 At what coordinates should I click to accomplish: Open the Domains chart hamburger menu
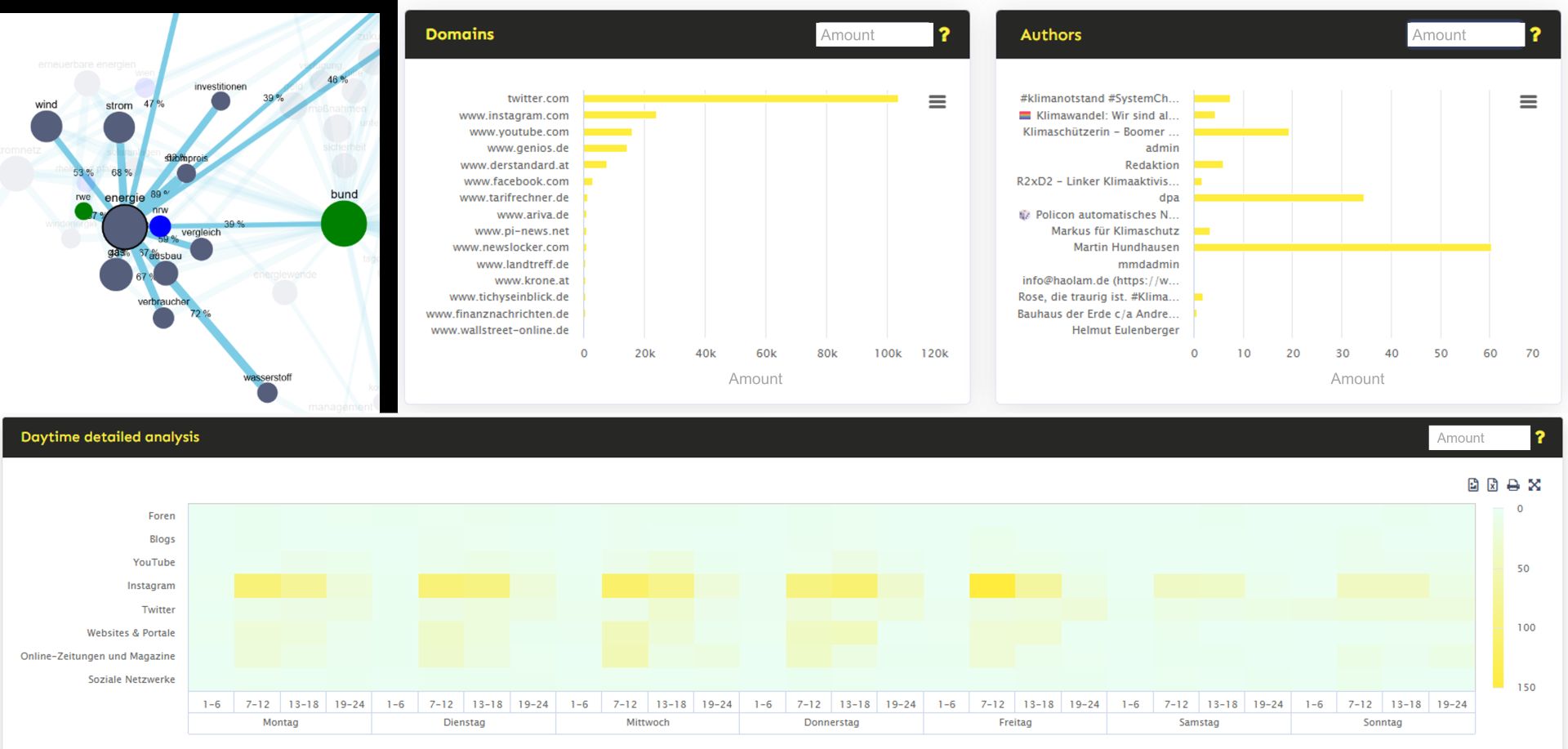coord(937,101)
